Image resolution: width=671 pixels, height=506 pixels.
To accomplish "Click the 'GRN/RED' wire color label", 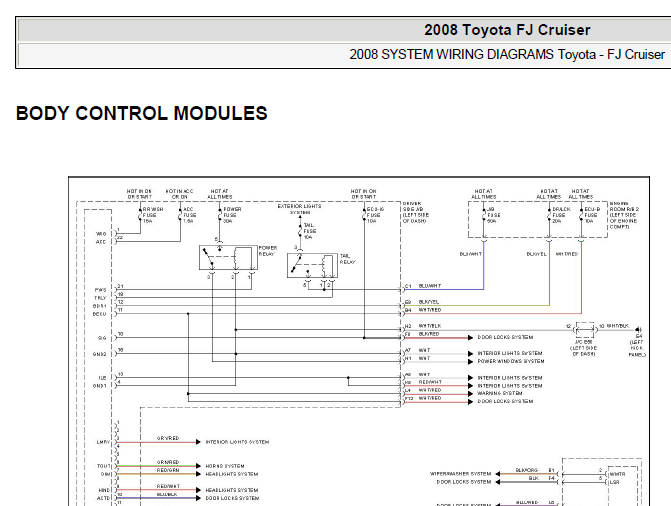I will click(x=168, y=462).
